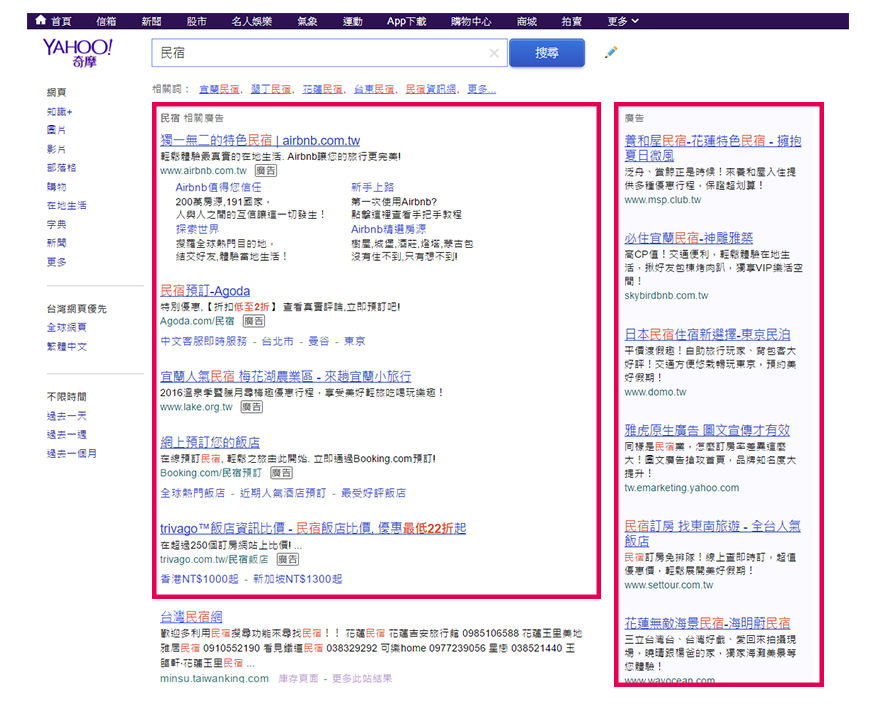The width and height of the screenshot is (870, 718).
Task: Click the 探索世界 sitelink
Action: pyautogui.click(x=197, y=229)
